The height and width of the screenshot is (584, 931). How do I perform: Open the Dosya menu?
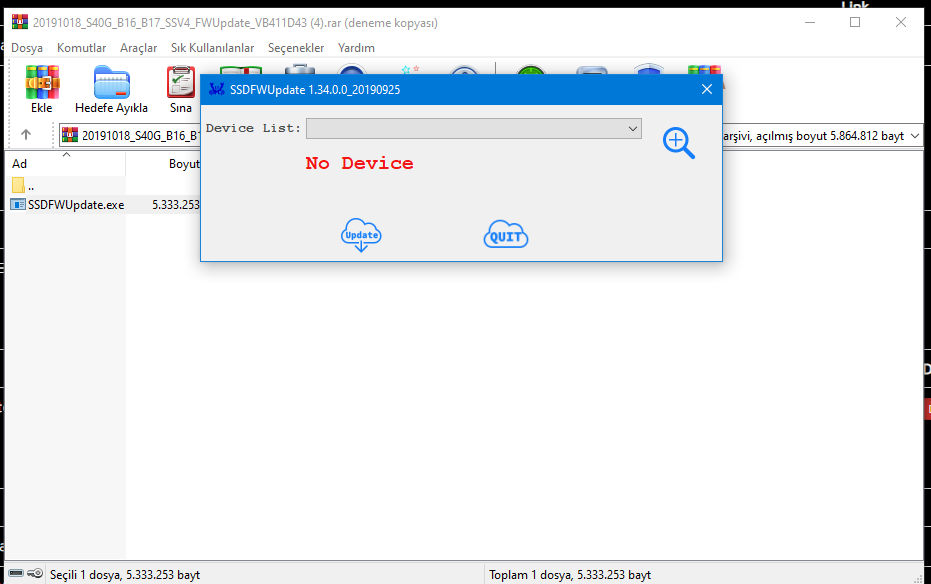point(27,47)
